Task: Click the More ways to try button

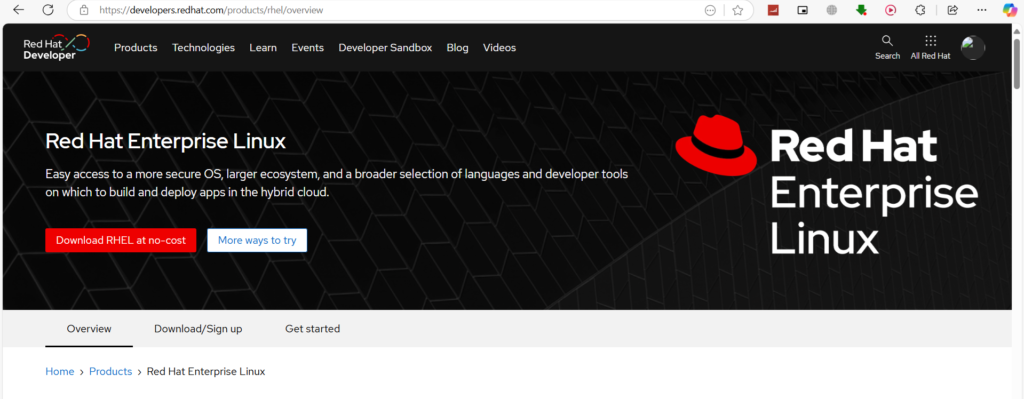Action: [257, 240]
